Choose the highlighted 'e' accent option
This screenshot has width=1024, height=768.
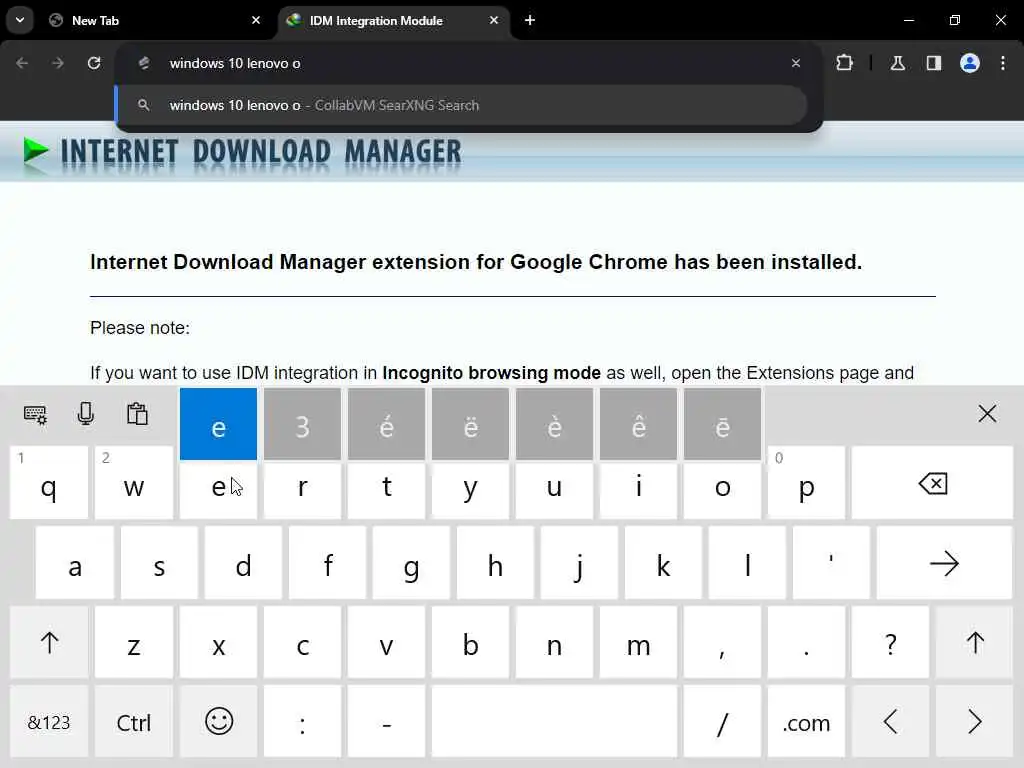[x=218, y=424]
